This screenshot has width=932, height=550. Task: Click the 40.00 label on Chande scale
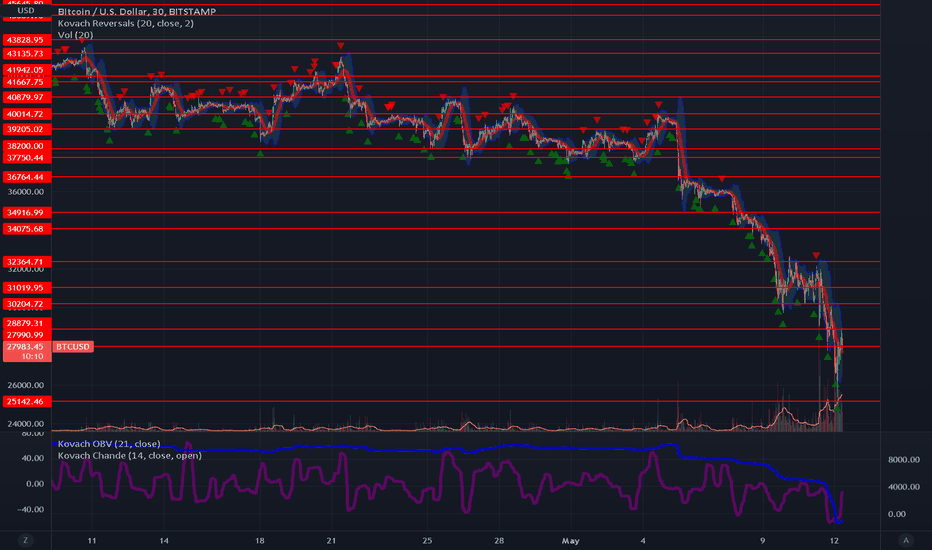33,458
